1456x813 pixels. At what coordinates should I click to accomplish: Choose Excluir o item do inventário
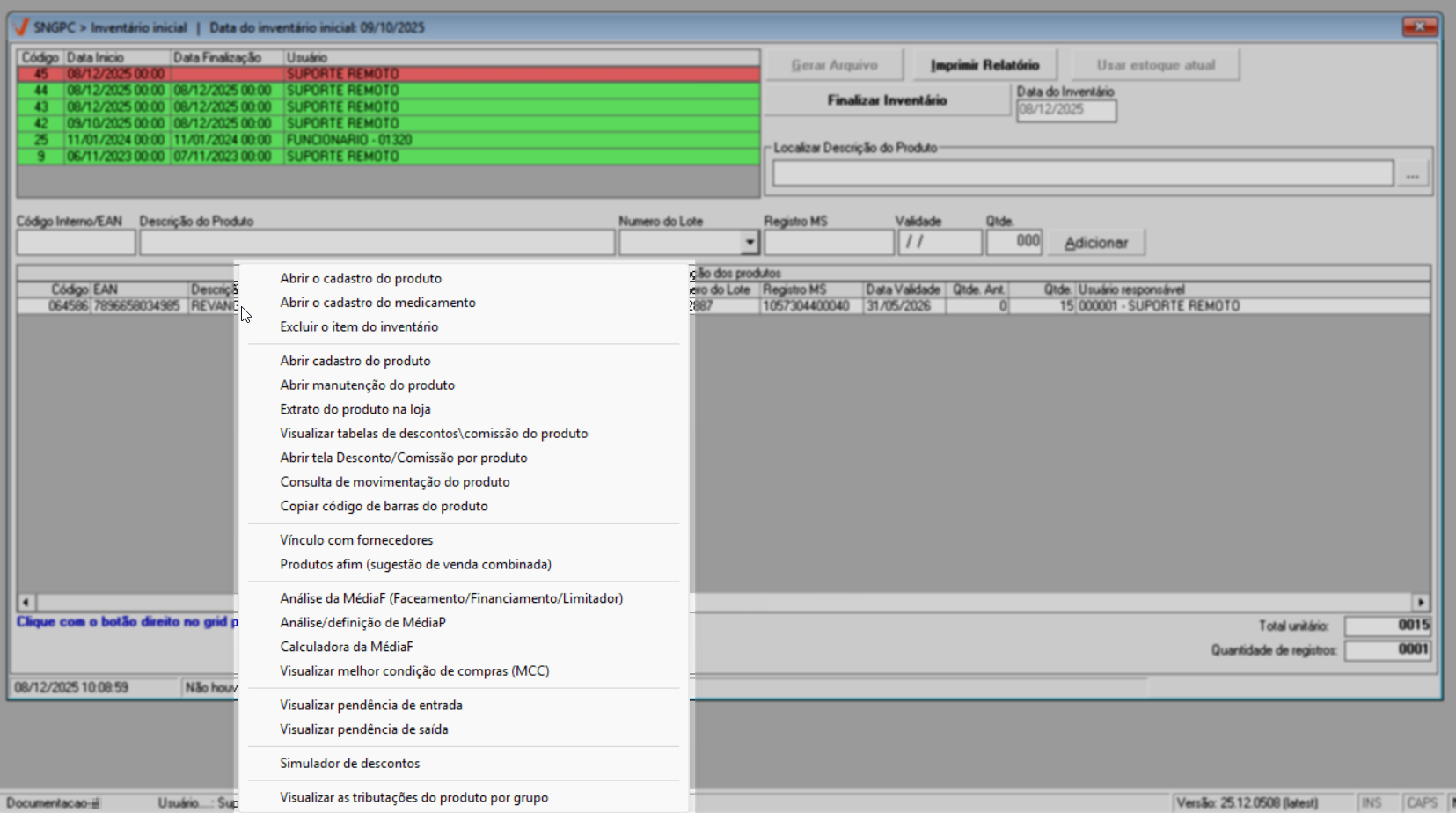(x=359, y=326)
